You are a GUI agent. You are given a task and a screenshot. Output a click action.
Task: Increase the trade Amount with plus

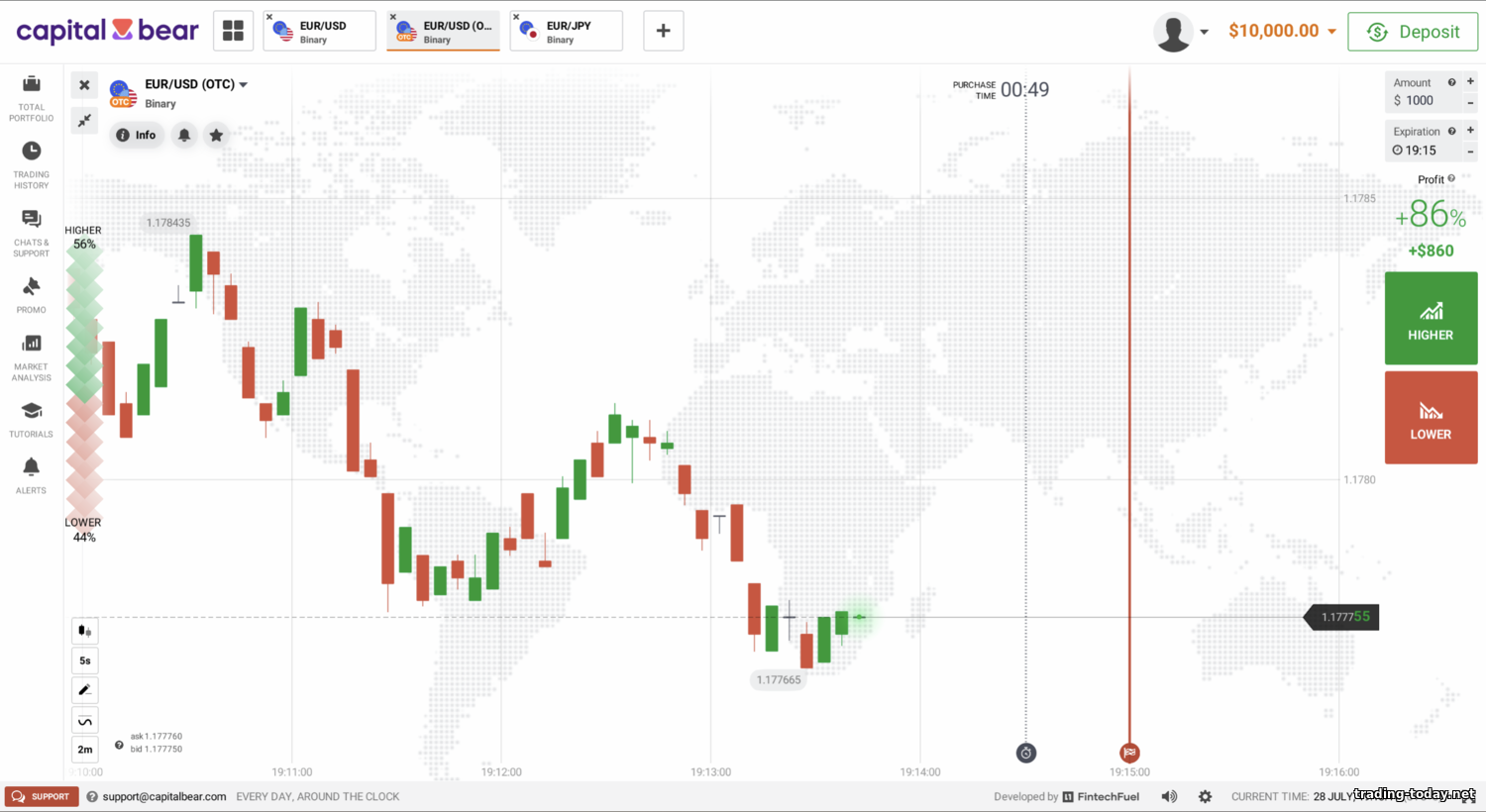[1470, 82]
